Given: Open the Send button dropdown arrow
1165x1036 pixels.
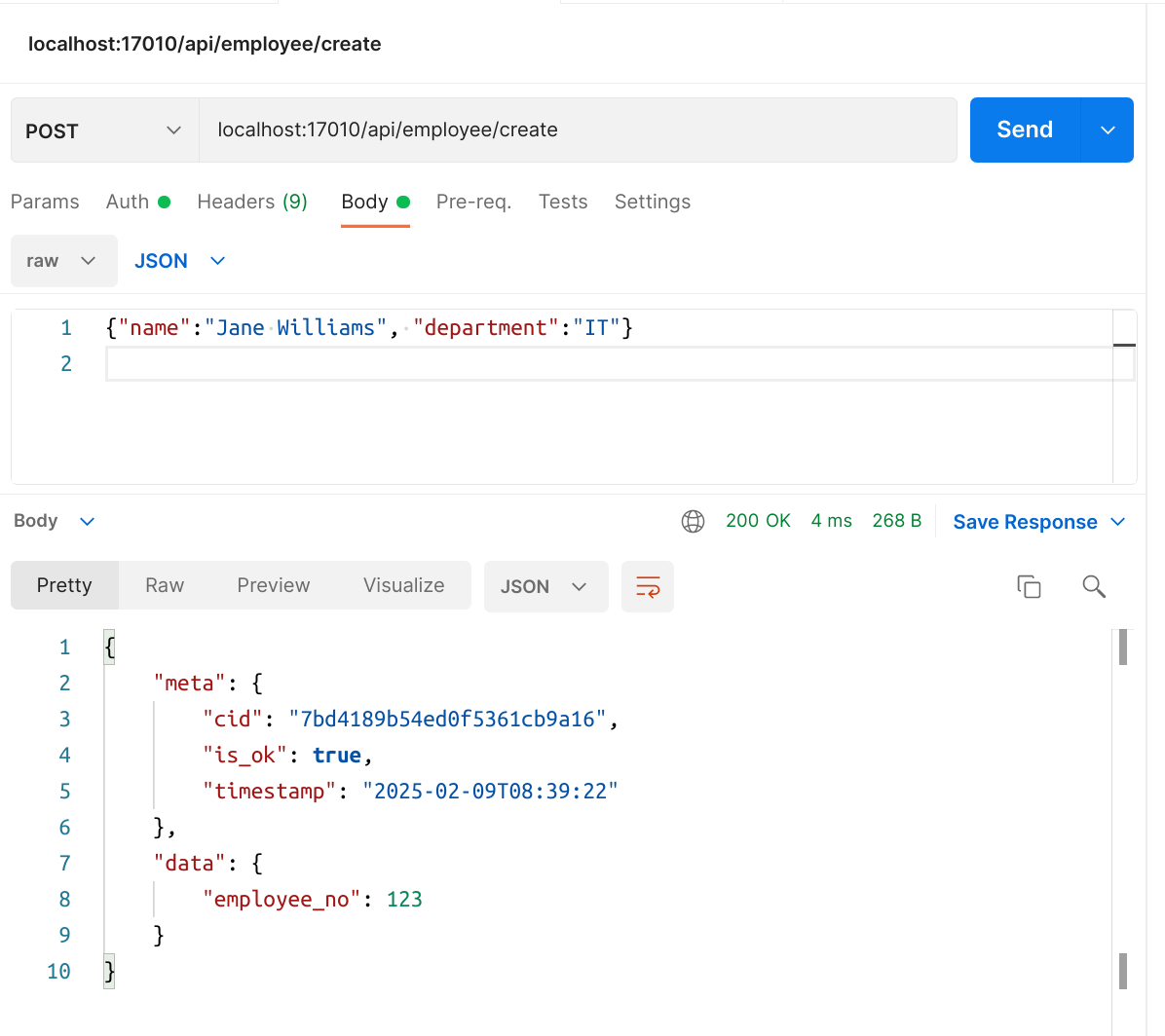Looking at the screenshot, I should click(1108, 129).
